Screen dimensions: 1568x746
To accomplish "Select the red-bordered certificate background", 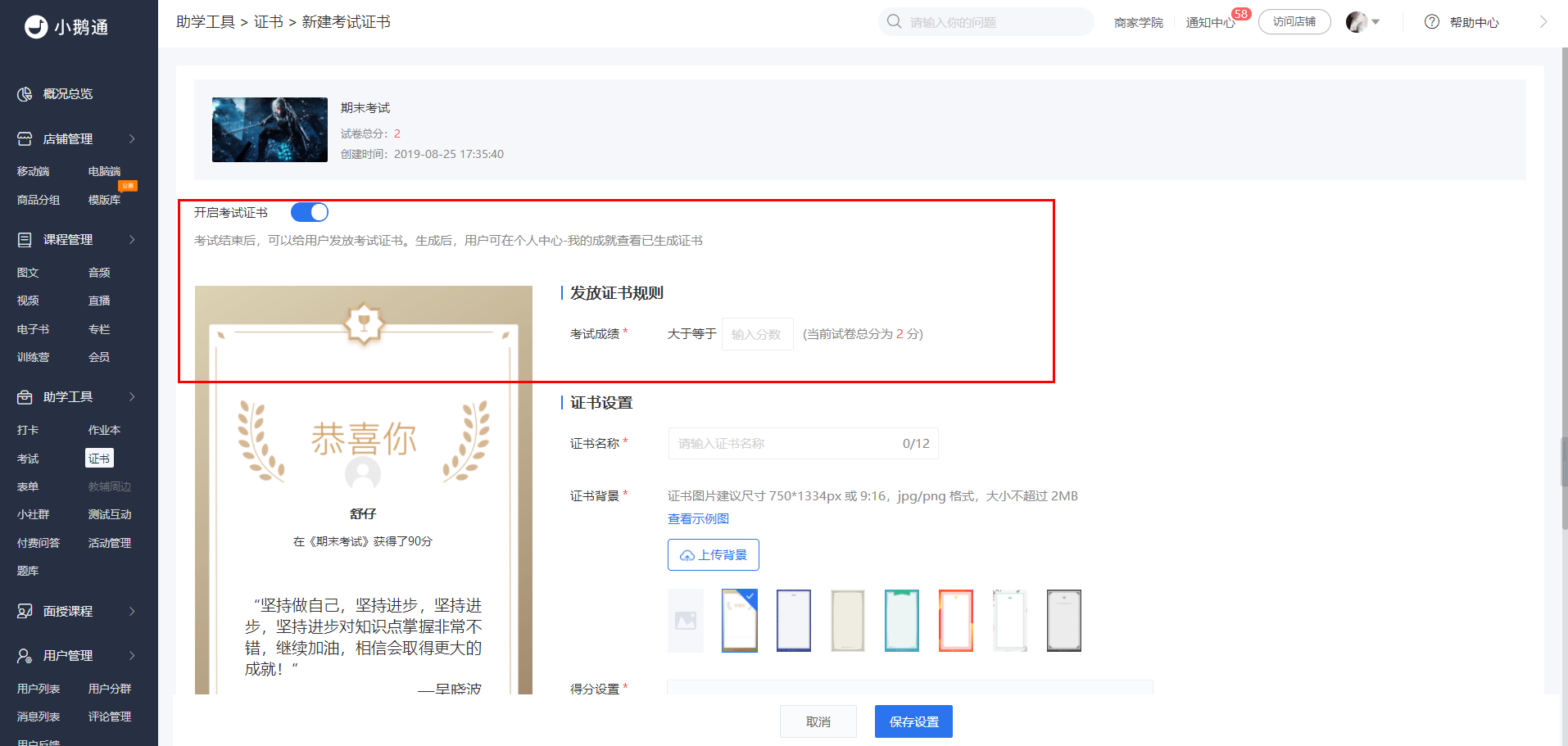I will click(956, 621).
